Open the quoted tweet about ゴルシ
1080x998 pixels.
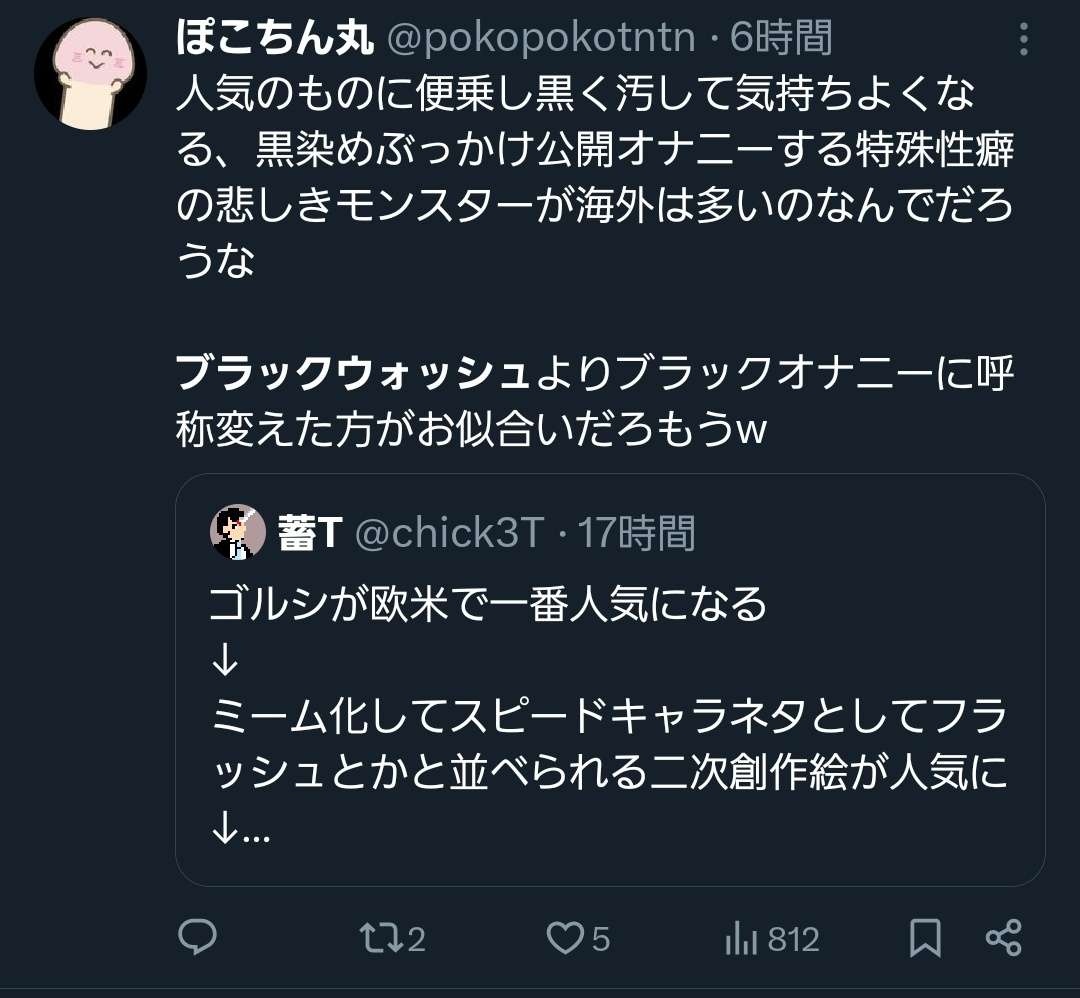(x=610, y=700)
